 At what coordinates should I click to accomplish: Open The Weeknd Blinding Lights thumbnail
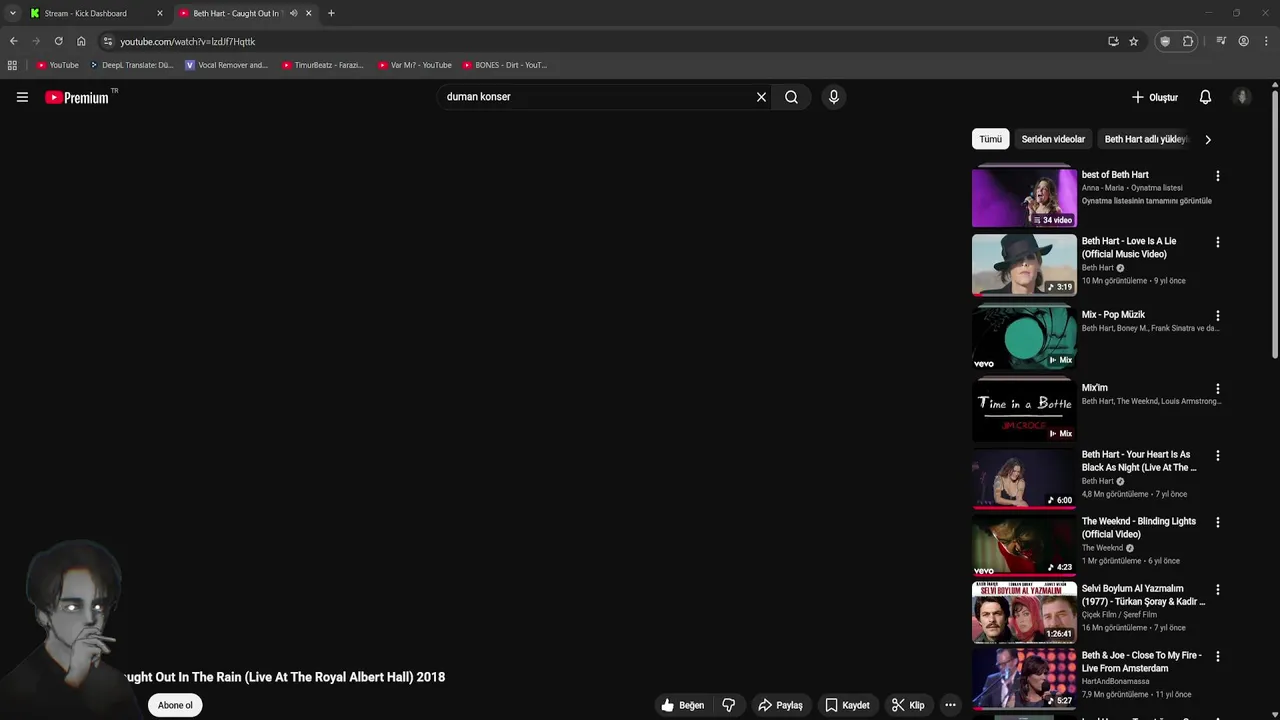pyautogui.click(x=1024, y=545)
